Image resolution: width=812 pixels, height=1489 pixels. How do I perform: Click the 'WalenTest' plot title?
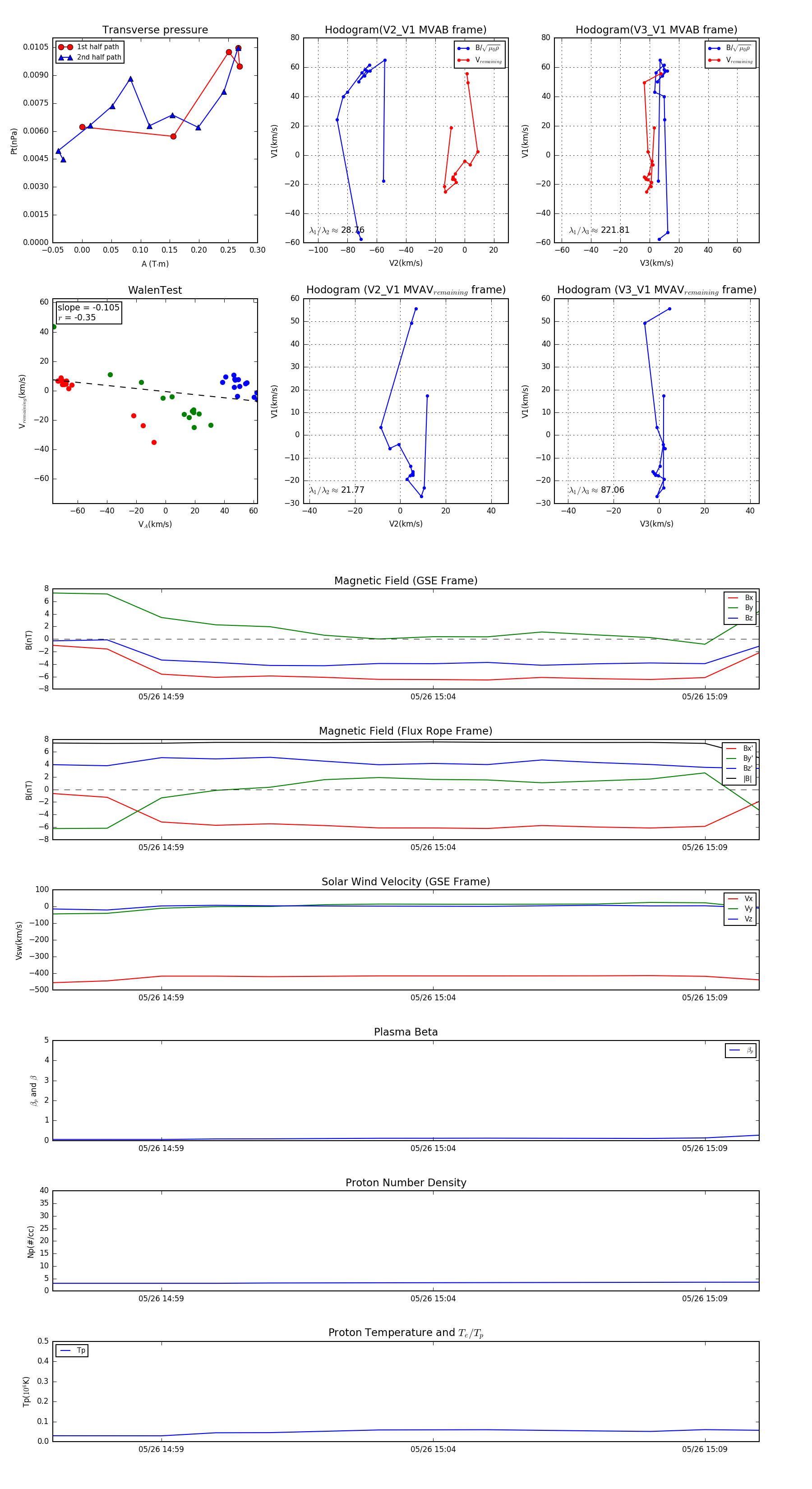155,290
